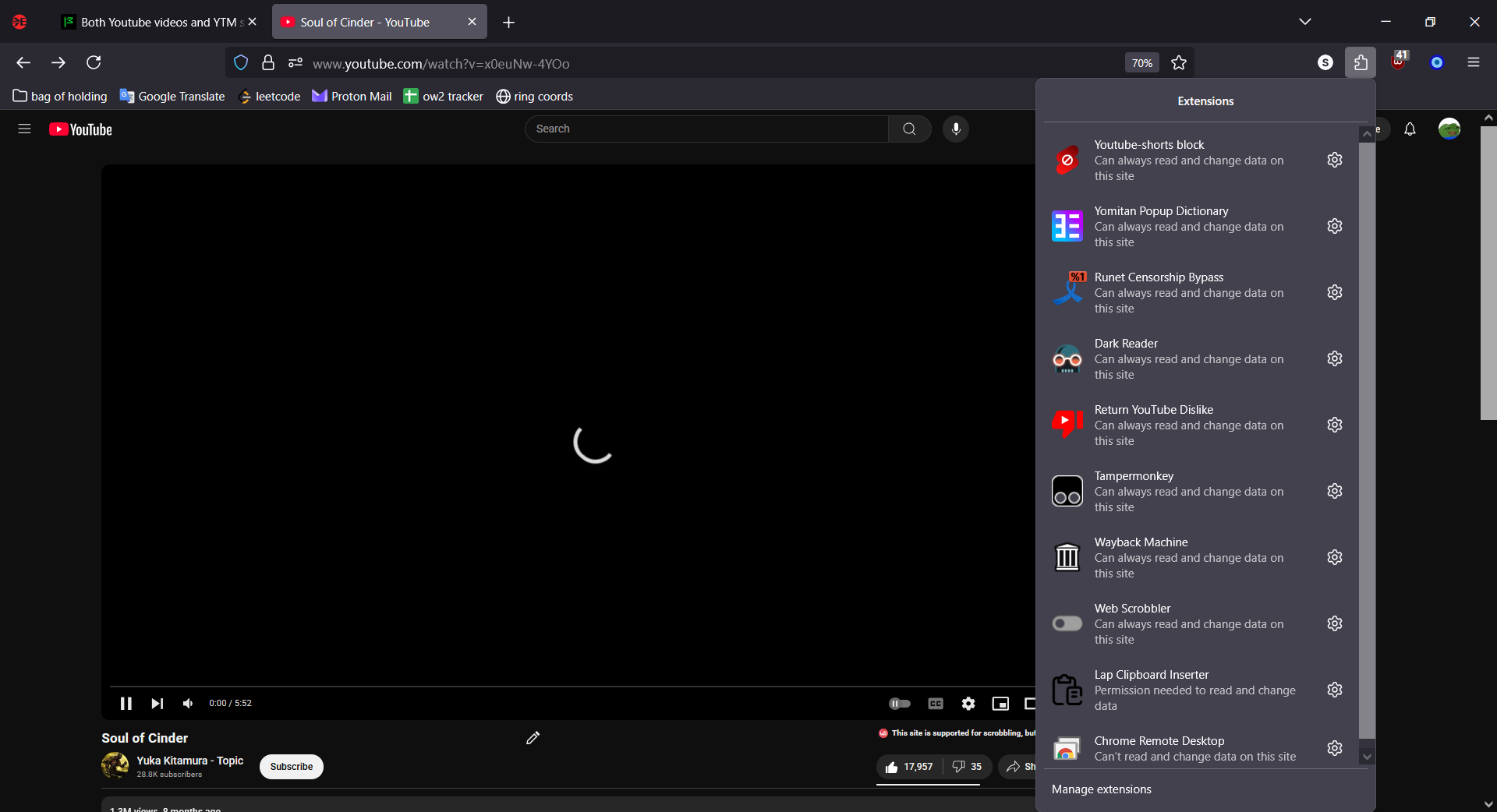
Task: Switch to the Both Youtube videos tab
Action: click(156, 22)
